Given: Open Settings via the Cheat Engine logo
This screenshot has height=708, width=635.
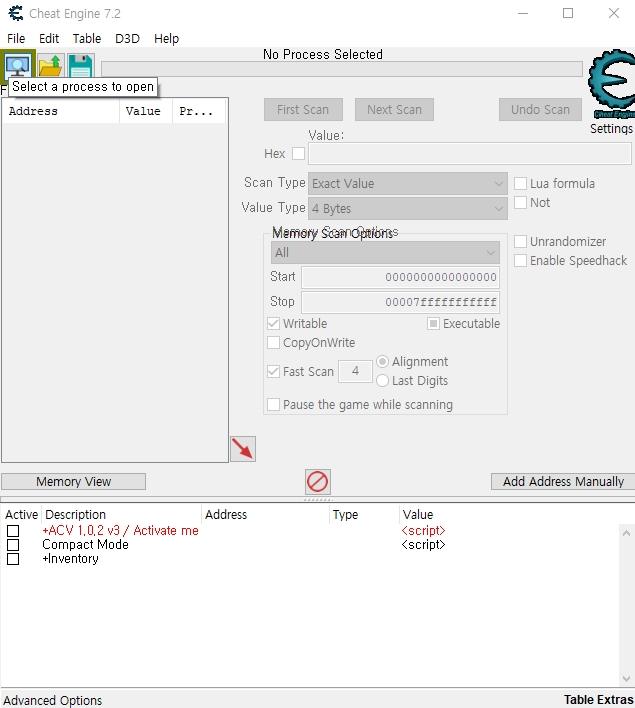Looking at the screenshot, I should coord(611,84).
